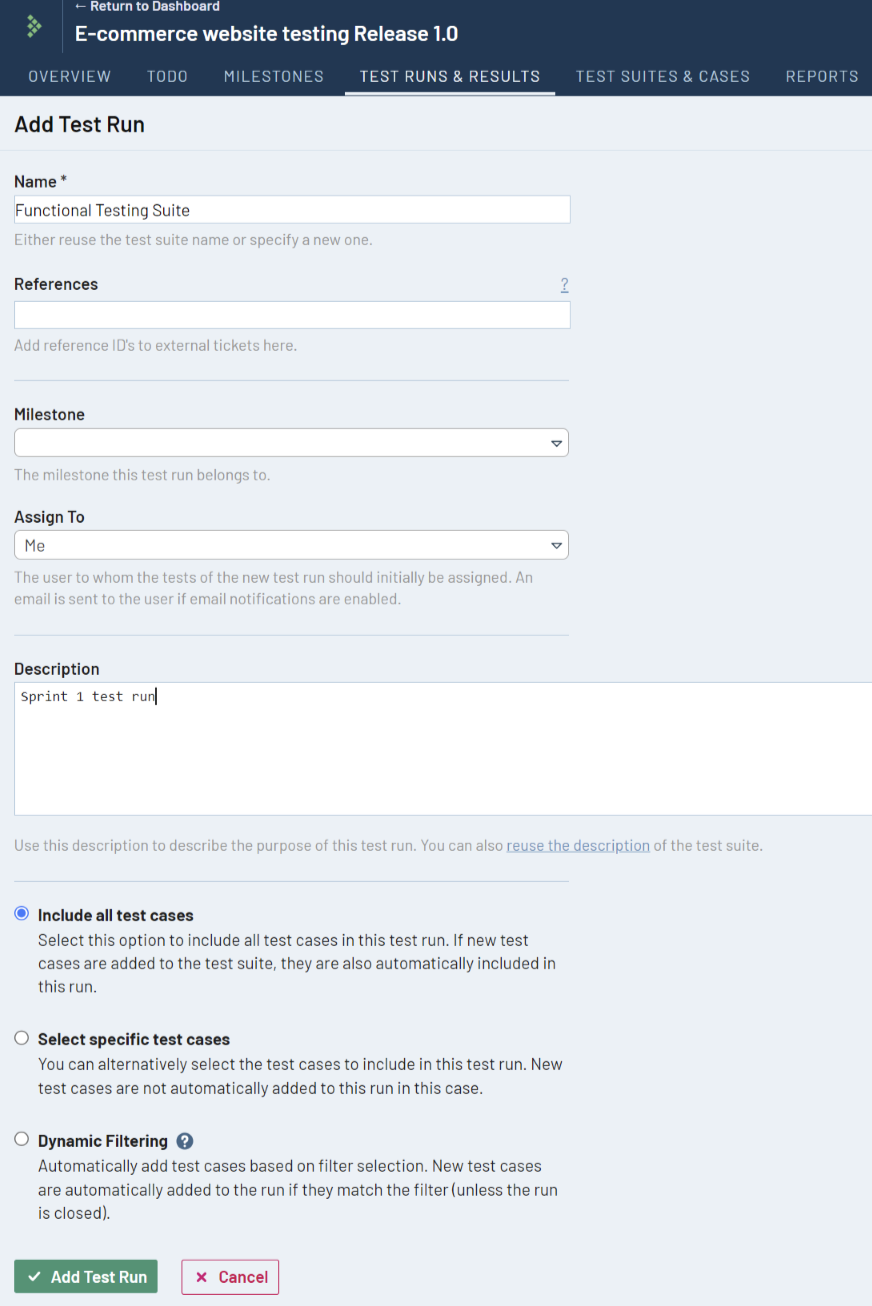Click inside the Name input field
This screenshot has width=872, height=1306.
click(291, 210)
